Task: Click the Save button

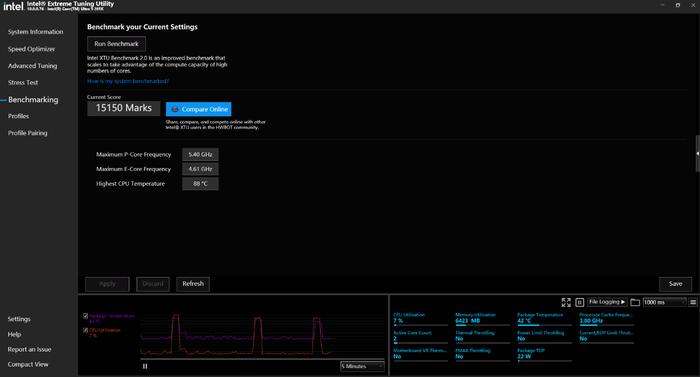Action: [675, 284]
